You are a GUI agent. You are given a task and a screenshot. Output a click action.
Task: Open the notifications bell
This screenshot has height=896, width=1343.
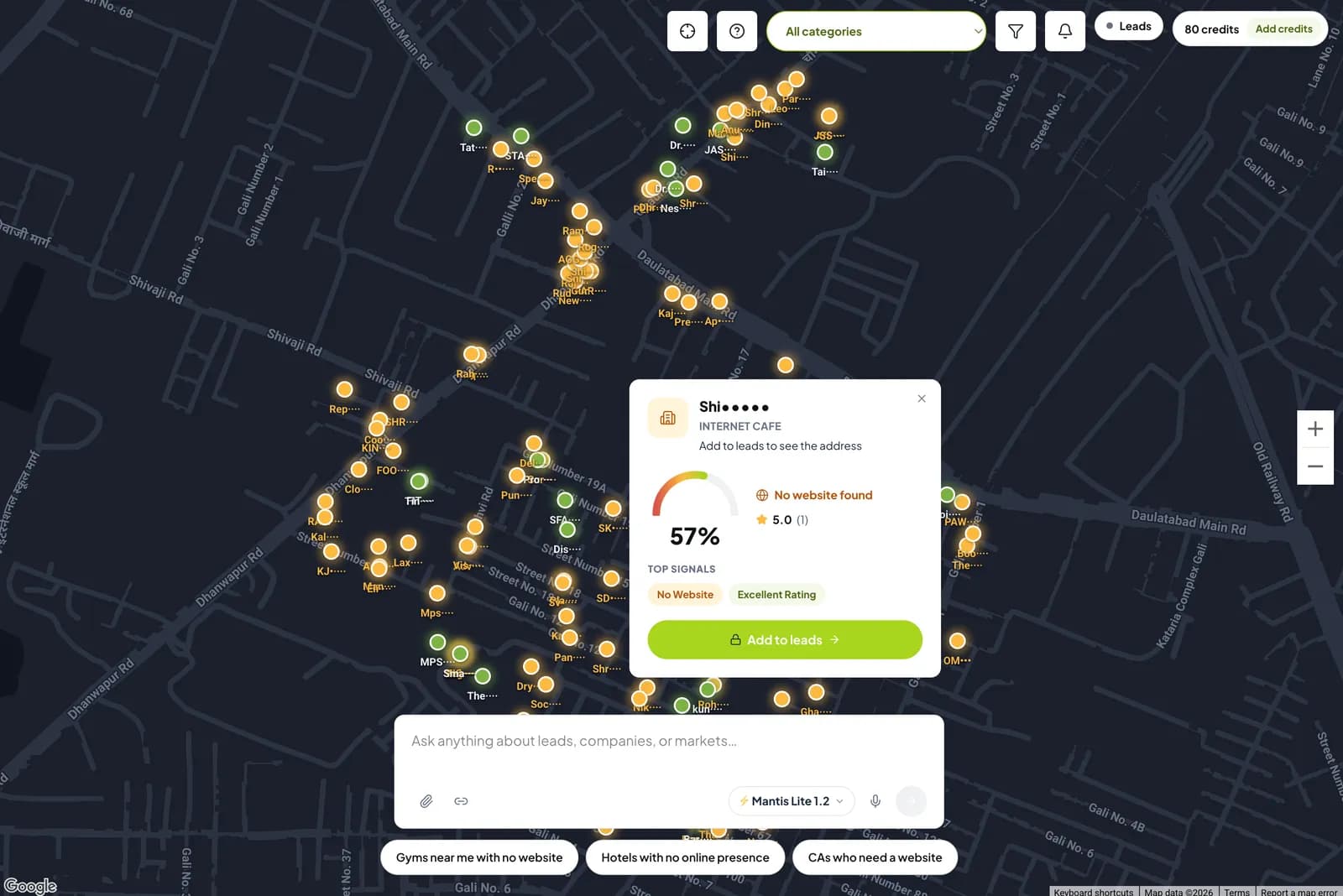[1065, 31]
